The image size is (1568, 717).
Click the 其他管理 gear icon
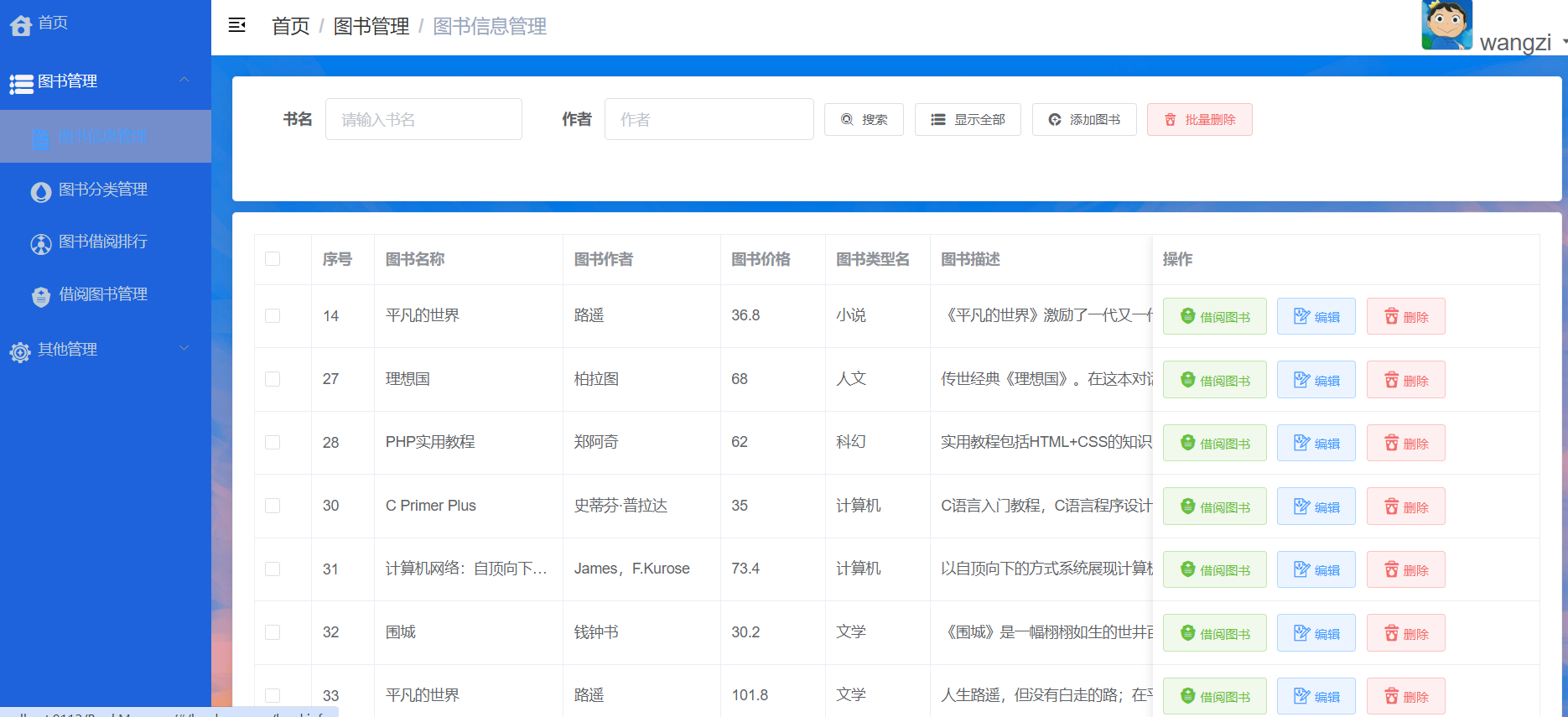pos(20,352)
